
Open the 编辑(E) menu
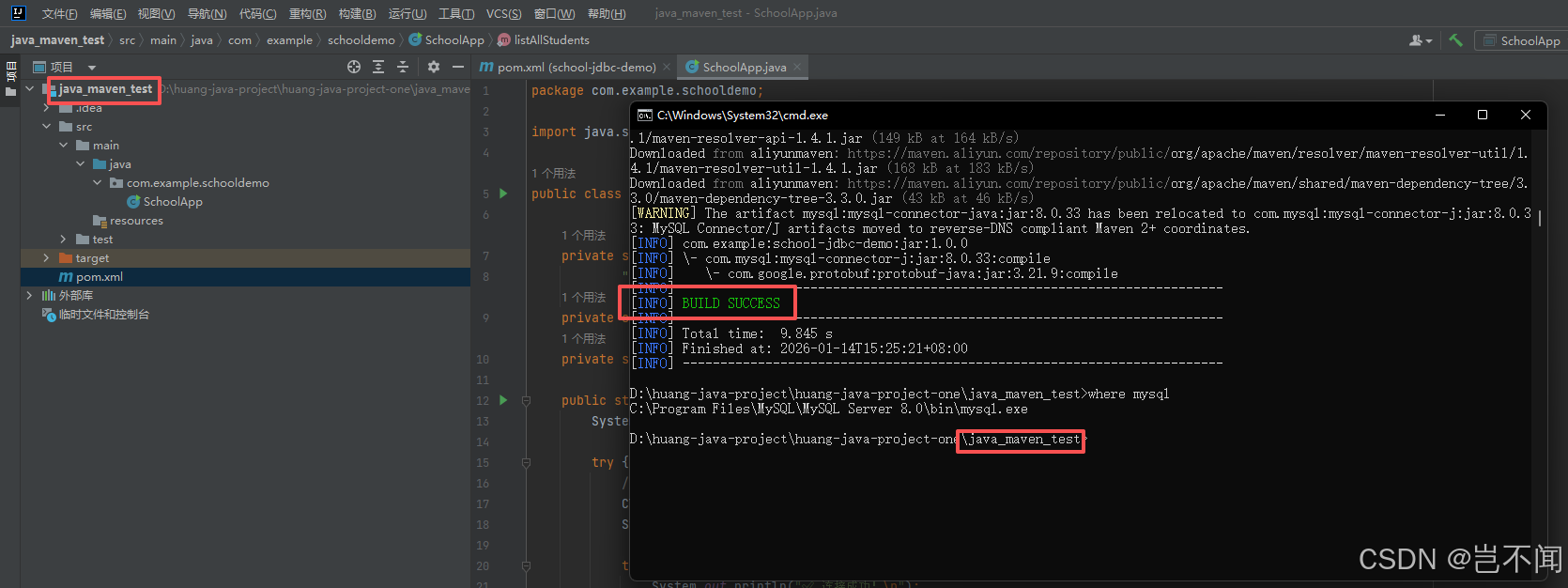pos(107,13)
